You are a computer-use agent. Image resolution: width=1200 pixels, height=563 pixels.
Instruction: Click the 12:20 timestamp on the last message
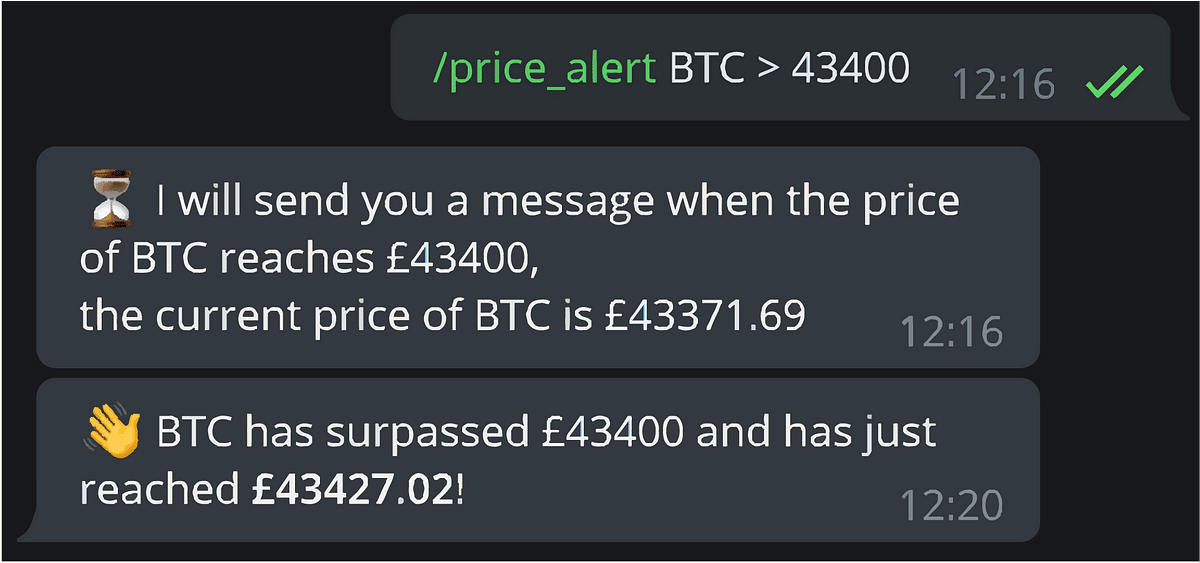click(951, 505)
